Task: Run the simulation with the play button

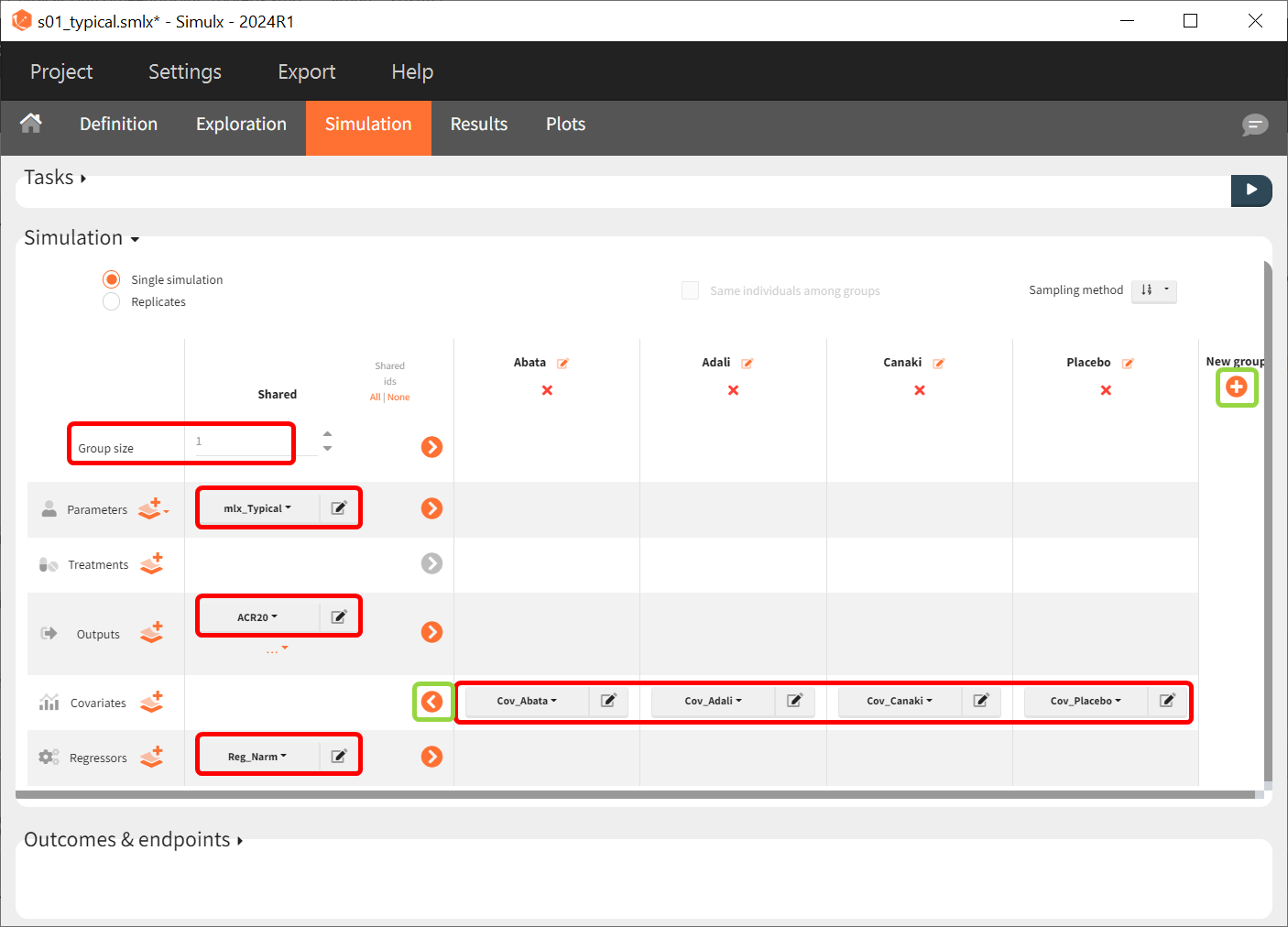Action: (x=1250, y=191)
